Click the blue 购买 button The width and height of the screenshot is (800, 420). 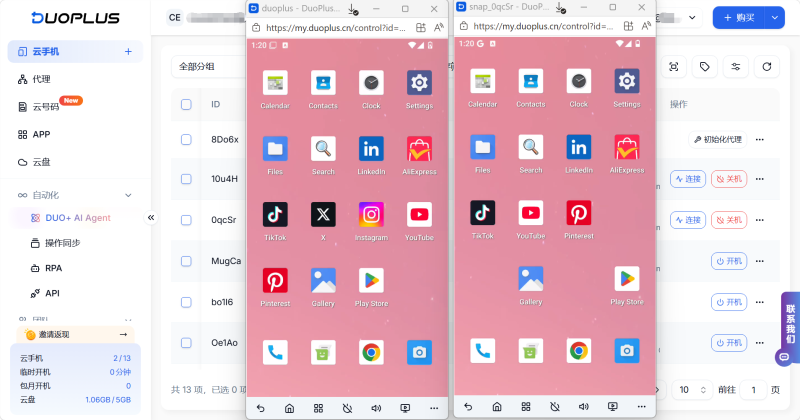click(738, 17)
